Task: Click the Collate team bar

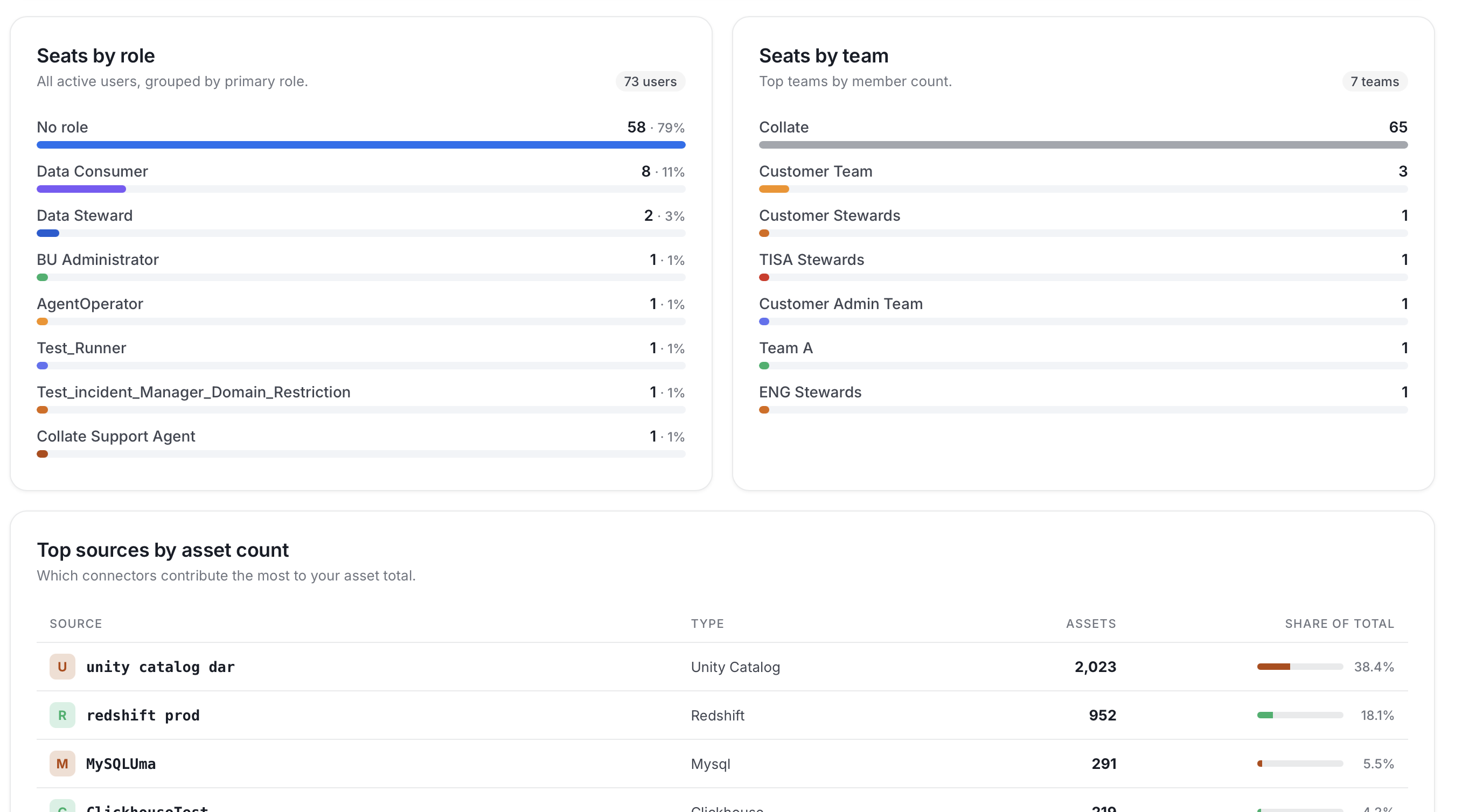Action: coord(1083,145)
